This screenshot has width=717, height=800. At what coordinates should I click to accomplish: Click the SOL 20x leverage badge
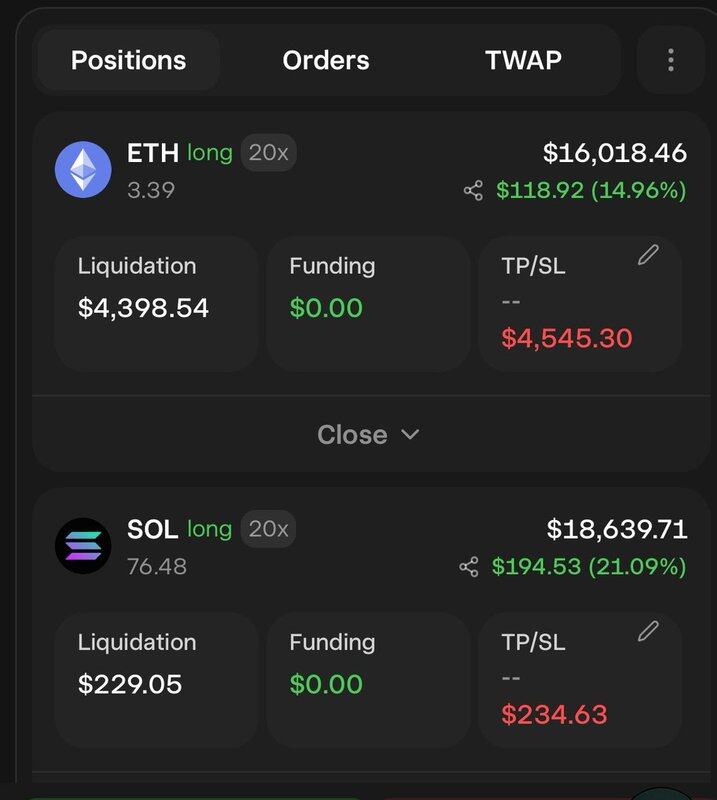[x=268, y=529]
